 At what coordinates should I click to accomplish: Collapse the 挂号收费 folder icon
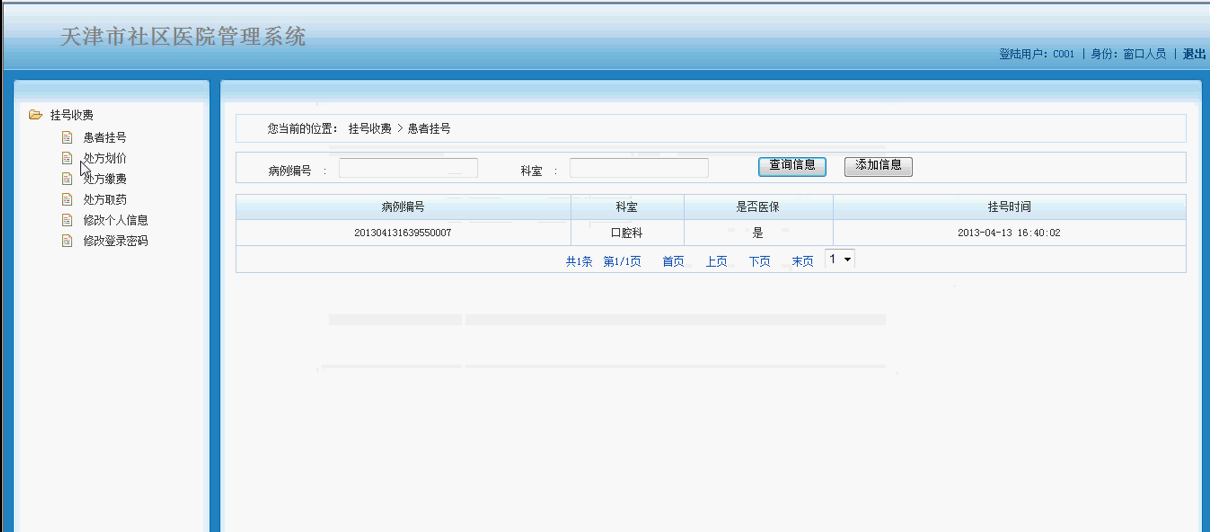pos(35,115)
